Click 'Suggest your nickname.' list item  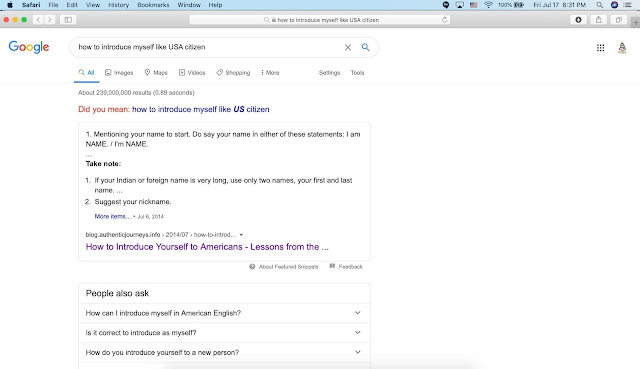coord(133,202)
